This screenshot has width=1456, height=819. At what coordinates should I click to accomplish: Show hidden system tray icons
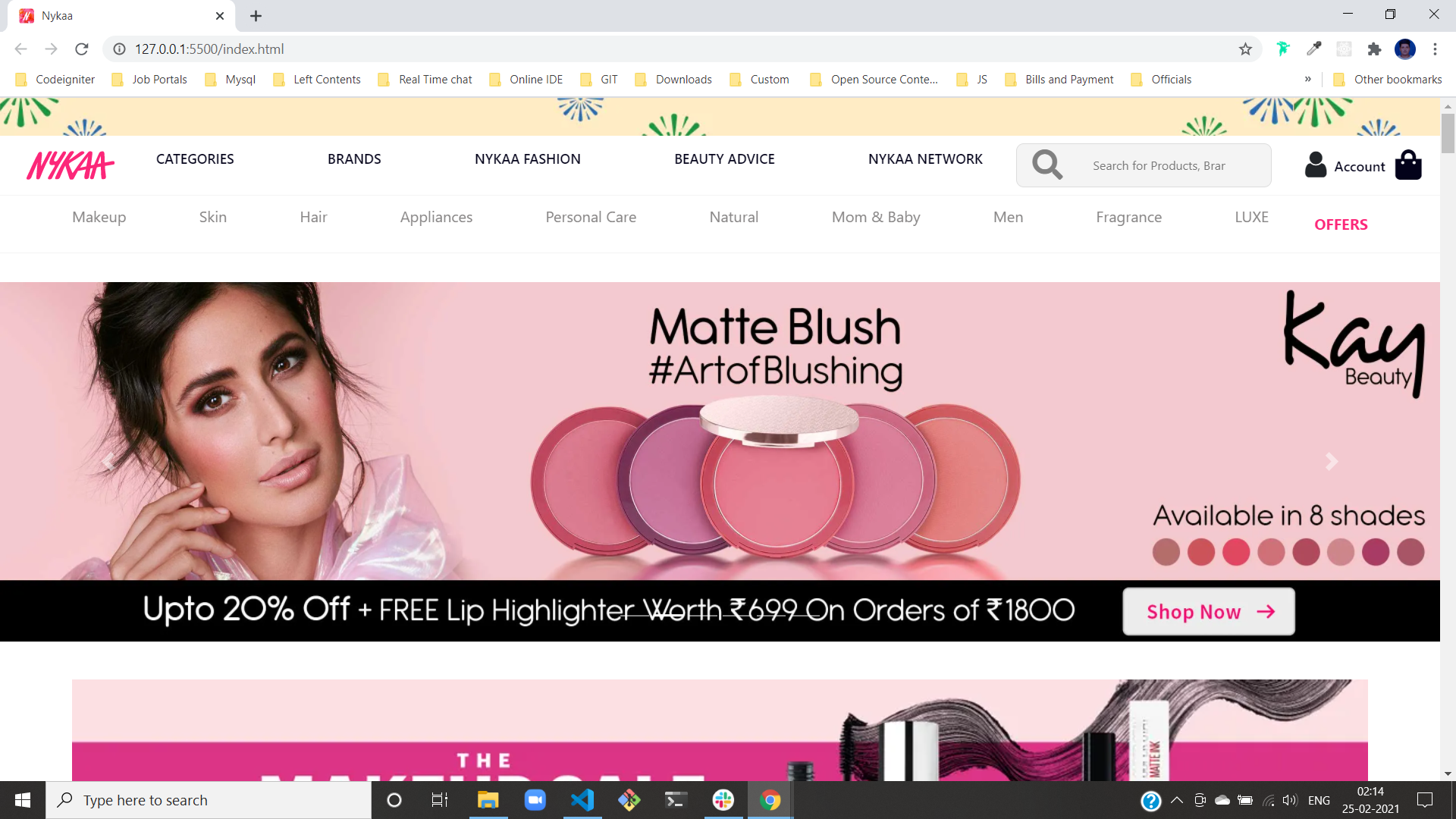click(1177, 800)
